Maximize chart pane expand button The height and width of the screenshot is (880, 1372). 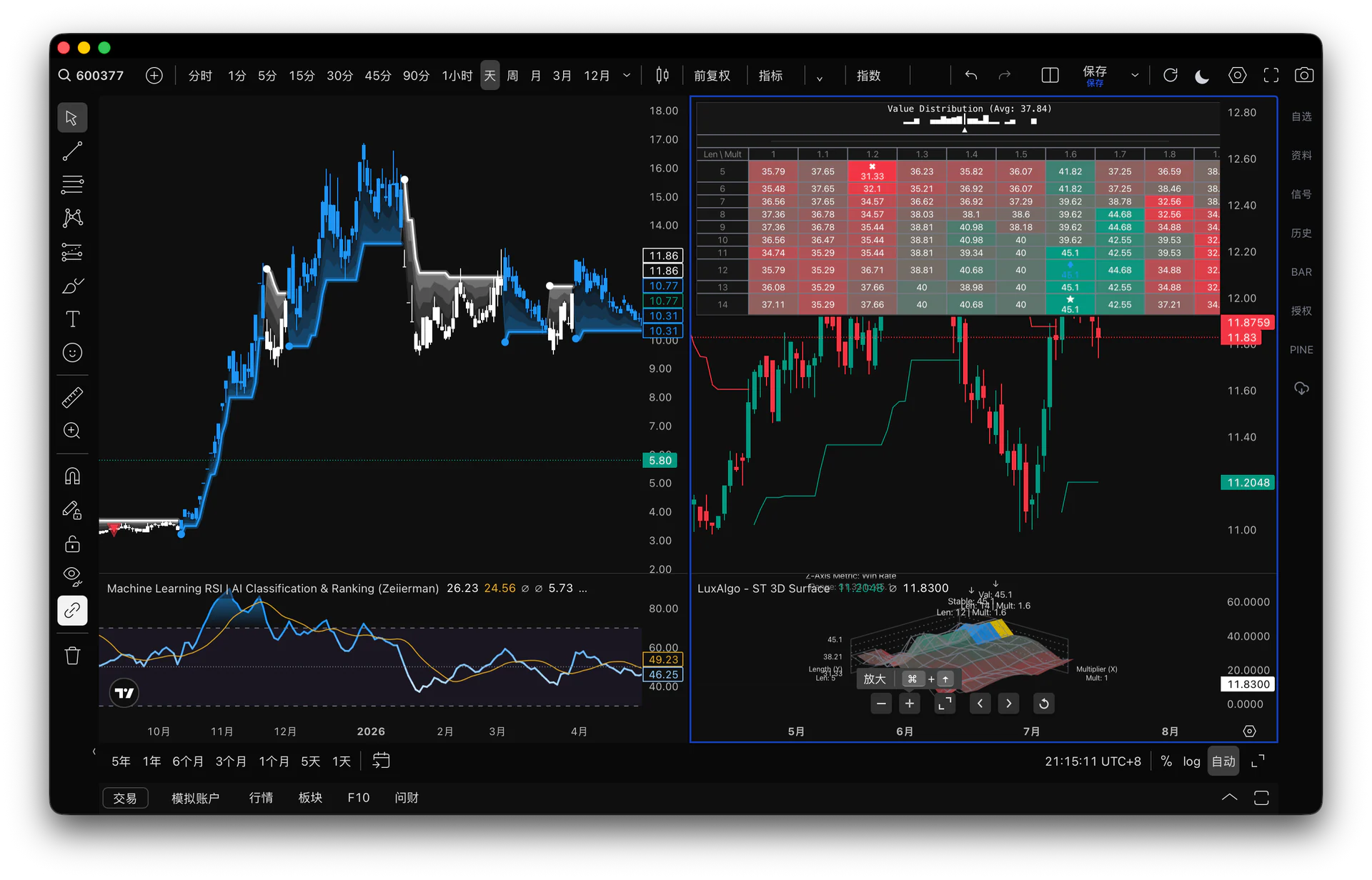945,704
